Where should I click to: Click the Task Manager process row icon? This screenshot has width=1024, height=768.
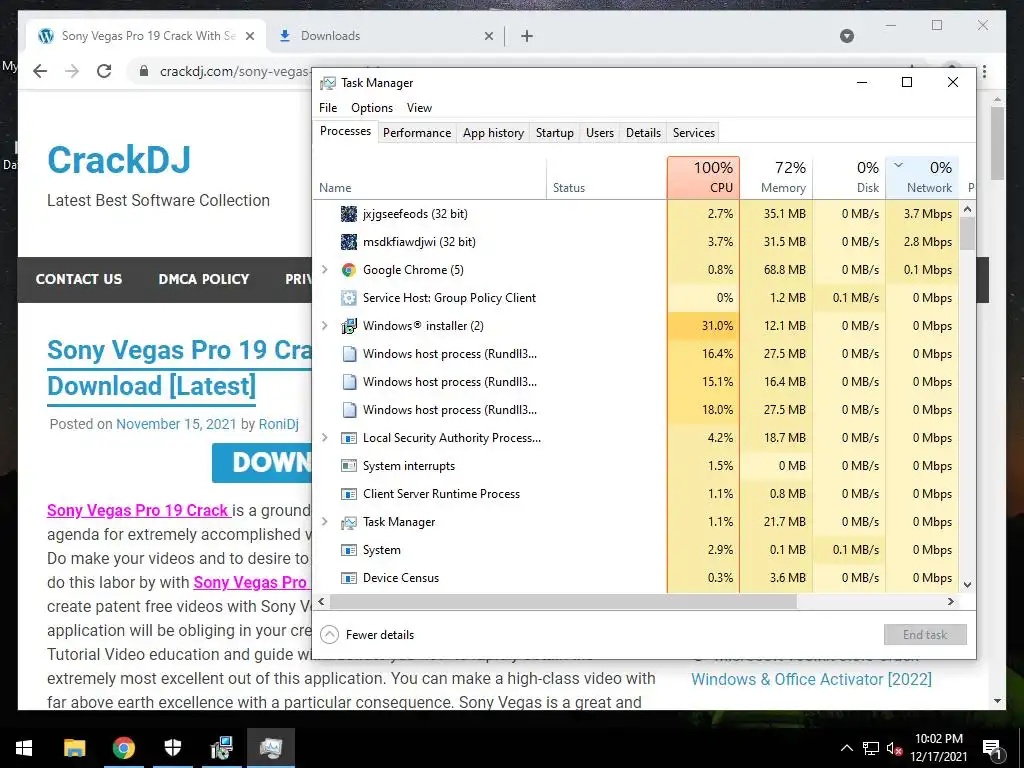coord(349,522)
